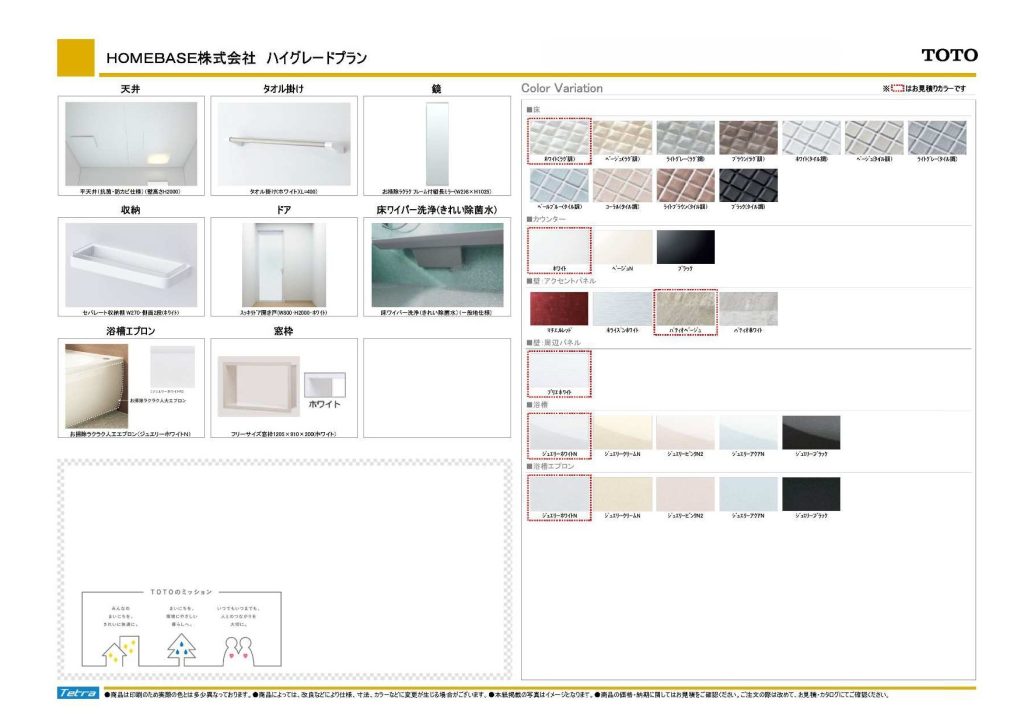The height and width of the screenshot is (724, 1024).
Task: Click the blue Tetra logo in footer
Action: tap(79, 693)
